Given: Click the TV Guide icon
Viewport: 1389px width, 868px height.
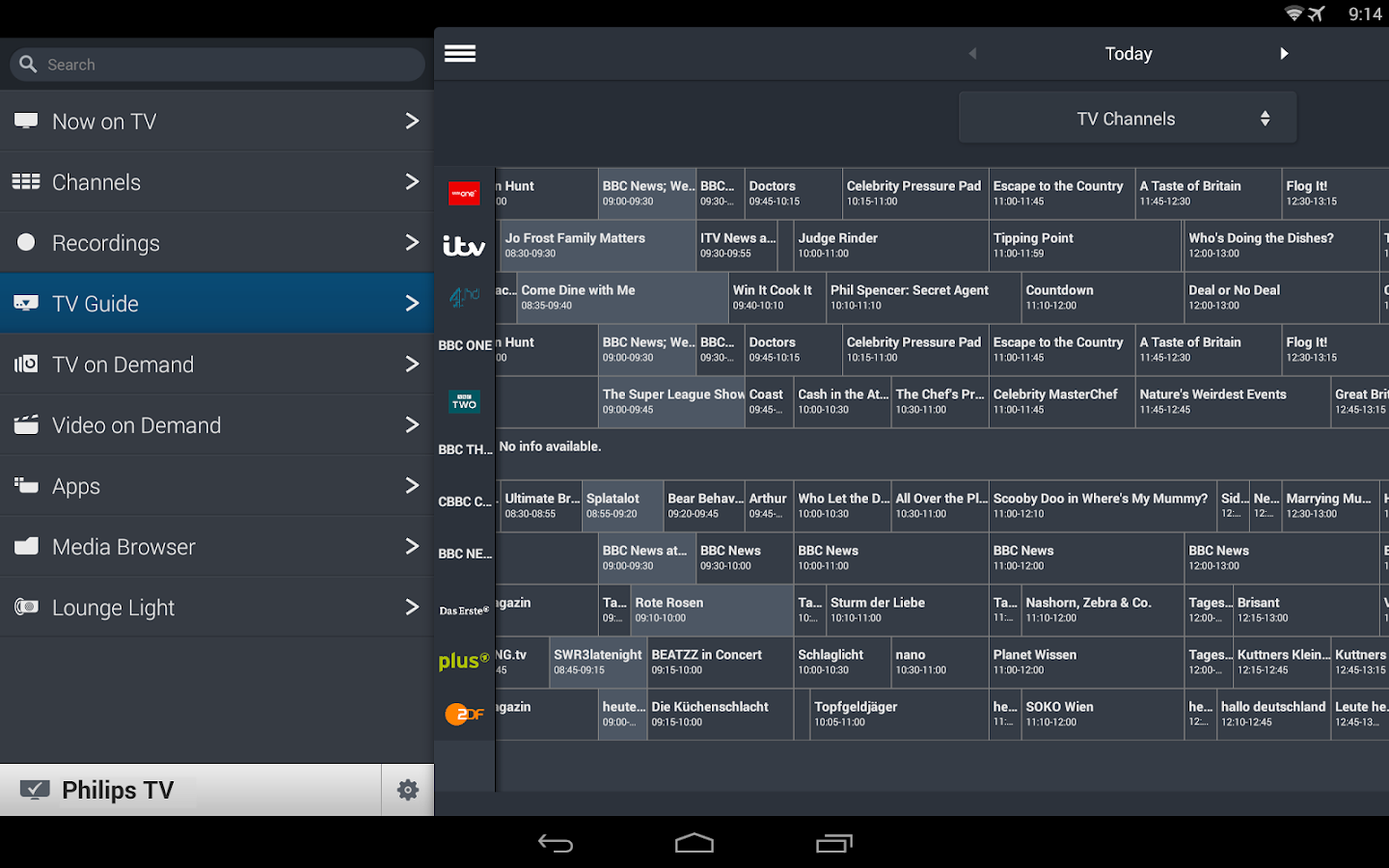Looking at the screenshot, I should tap(26, 303).
